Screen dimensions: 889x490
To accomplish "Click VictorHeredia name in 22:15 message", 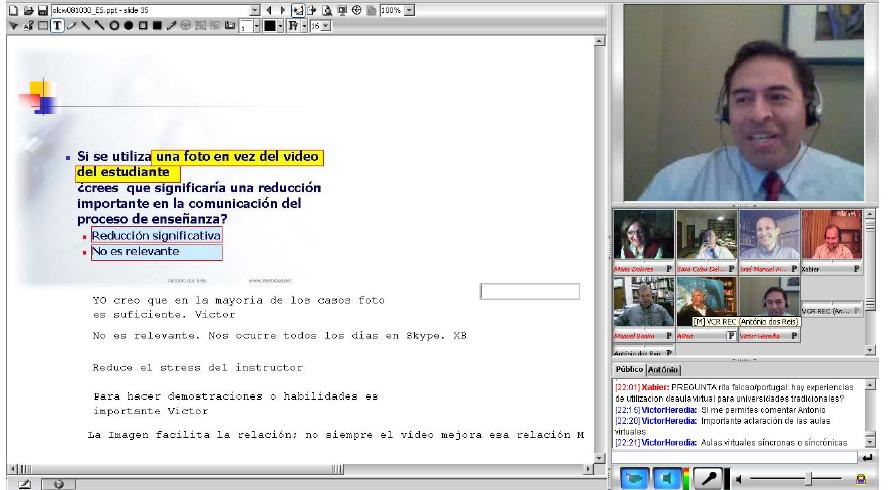I will coord(669,410).
